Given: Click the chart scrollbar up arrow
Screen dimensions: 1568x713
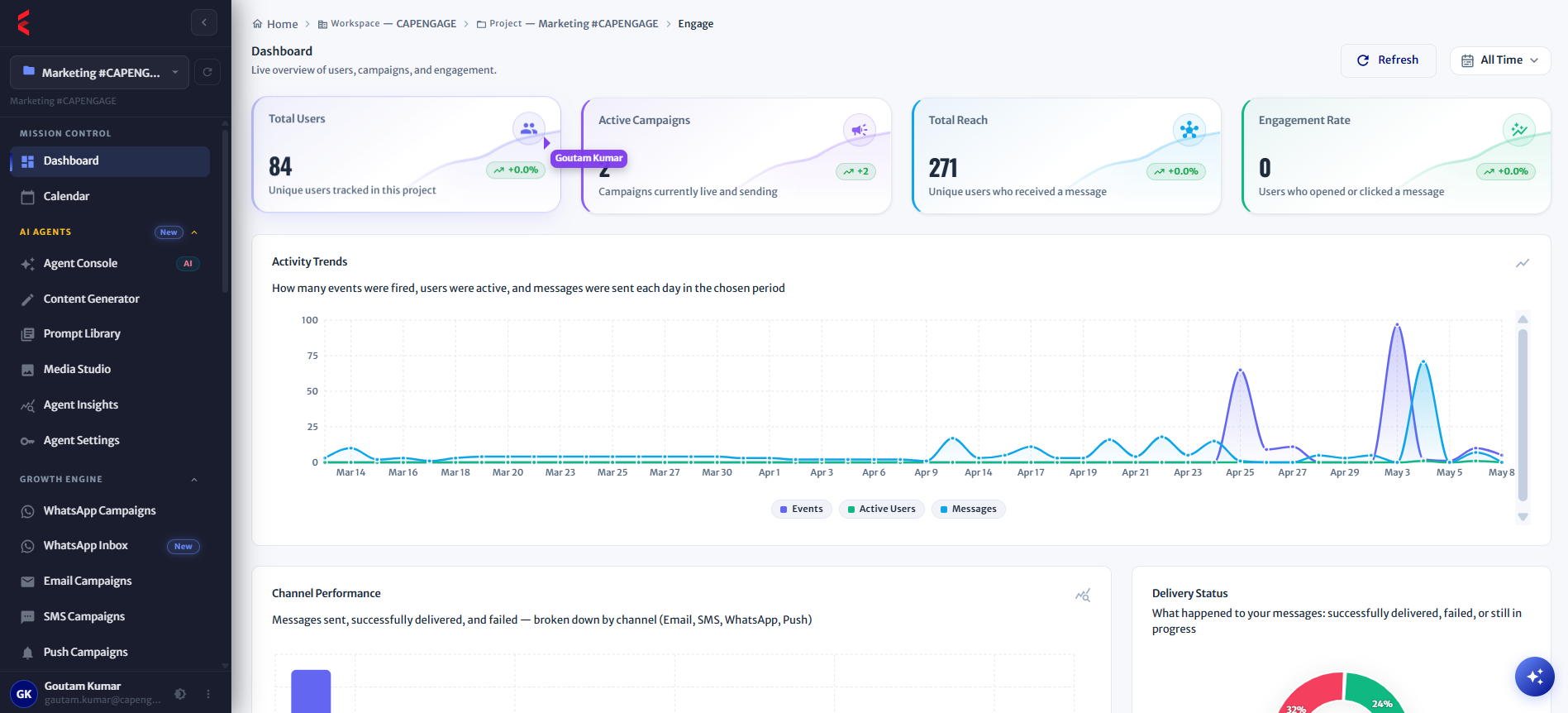Looking at the screenshot, I should coord(1523,319).
